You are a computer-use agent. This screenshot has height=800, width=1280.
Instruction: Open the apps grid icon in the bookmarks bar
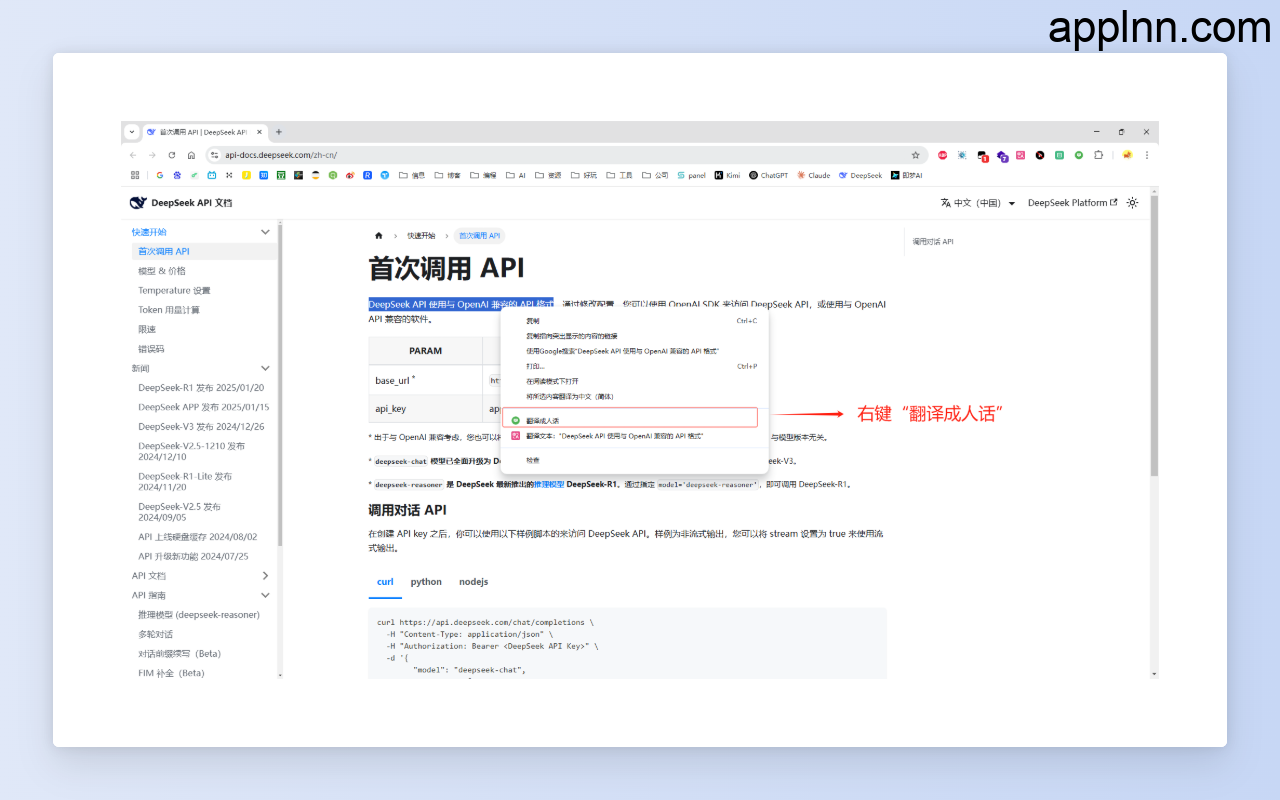click(x=135, y=175)
